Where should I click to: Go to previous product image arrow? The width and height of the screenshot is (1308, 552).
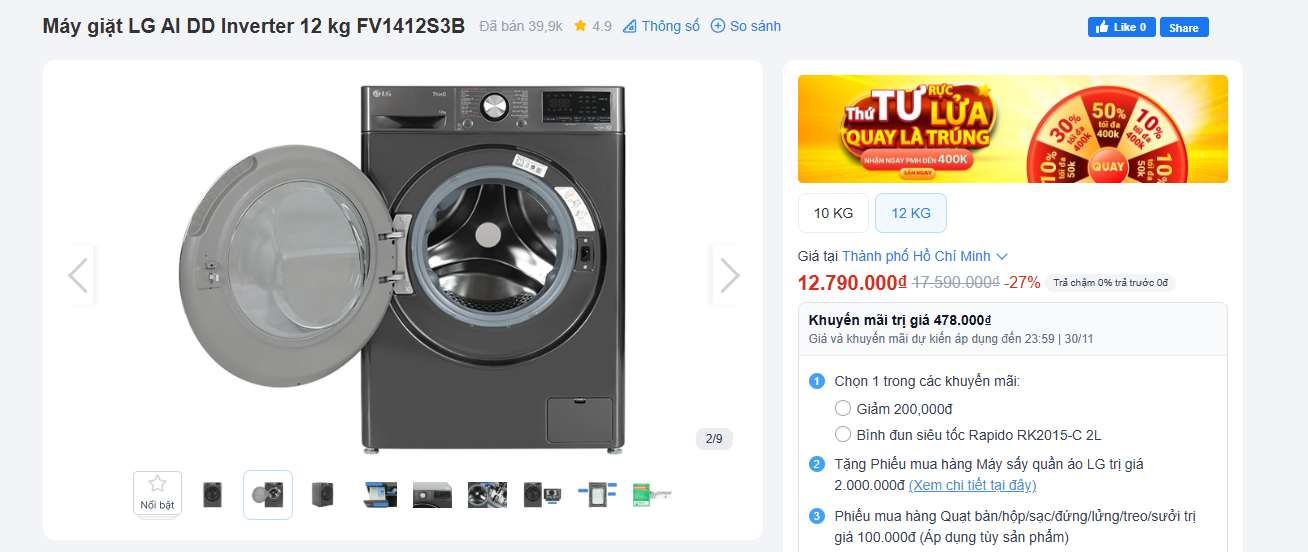click(x=78, y=275)
